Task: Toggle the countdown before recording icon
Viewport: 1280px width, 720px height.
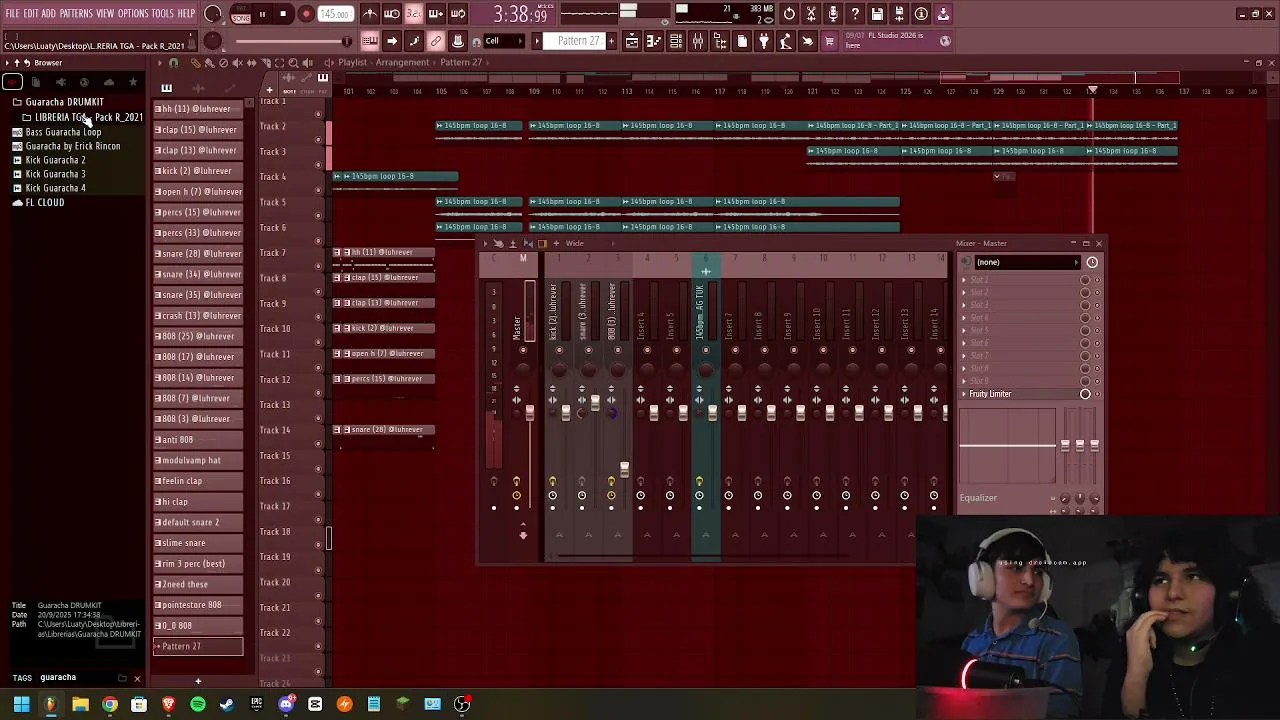Action: tap(414, 14)
